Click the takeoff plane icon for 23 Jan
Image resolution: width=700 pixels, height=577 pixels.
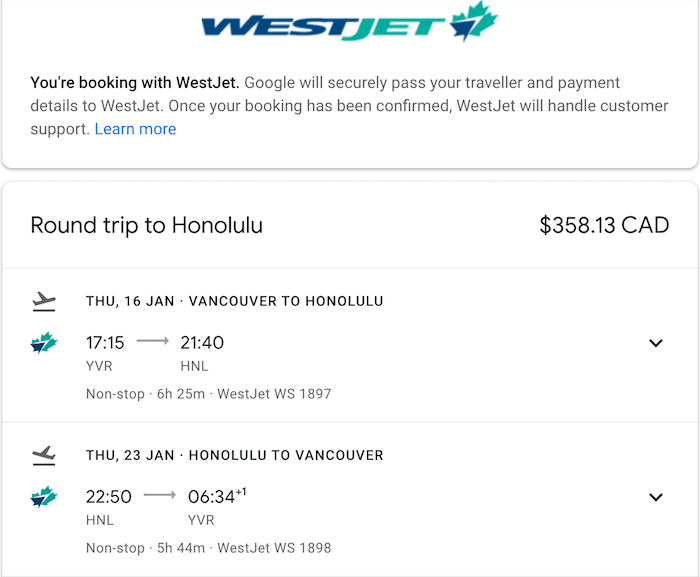pos(44,456)
